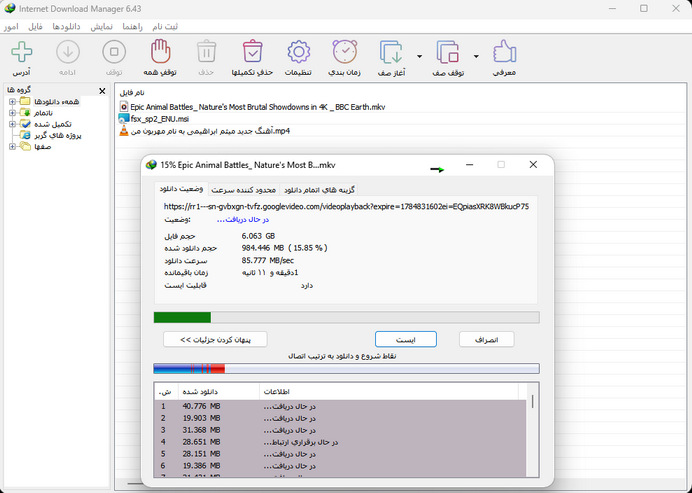692x493 pixels.
Task: Select connection row 6 with 19.386 MB
Action: [x=340, y=466]
